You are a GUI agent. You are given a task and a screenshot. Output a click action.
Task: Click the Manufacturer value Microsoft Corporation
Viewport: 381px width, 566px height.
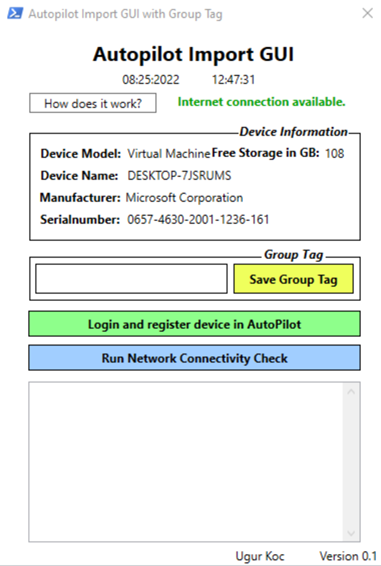click(184, 197)
